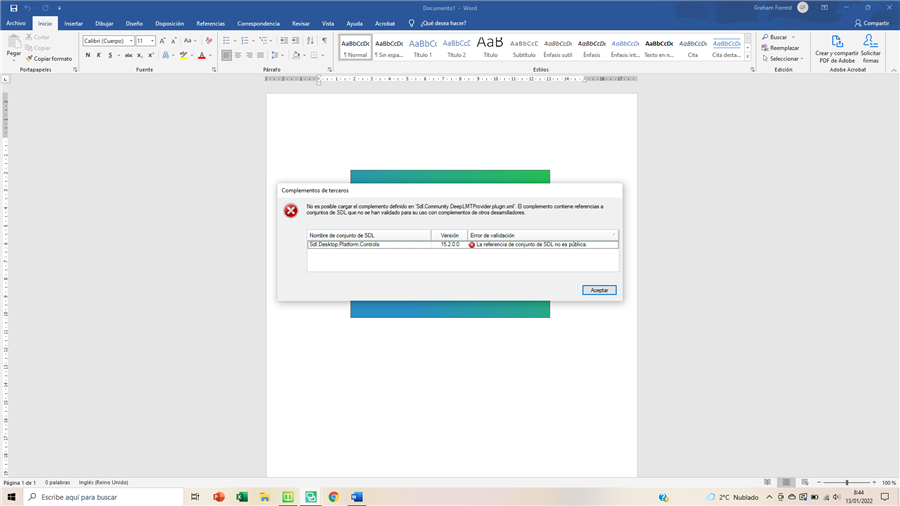Click Buscar in Edición group
The width and height of the screenshot is (900, 506).
pyautogui.click(x=775, y=37)
